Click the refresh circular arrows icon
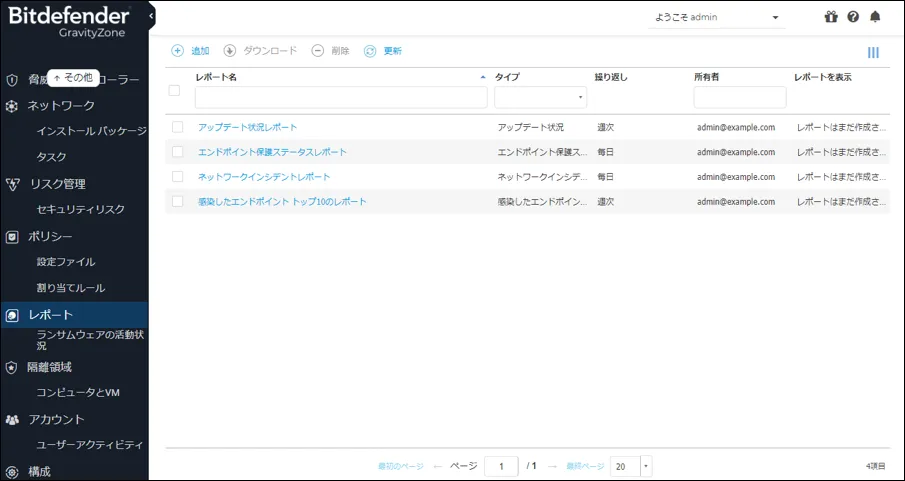Image resolution: width=905 pixels, height=481 pixels. click(x=370, y=51)
